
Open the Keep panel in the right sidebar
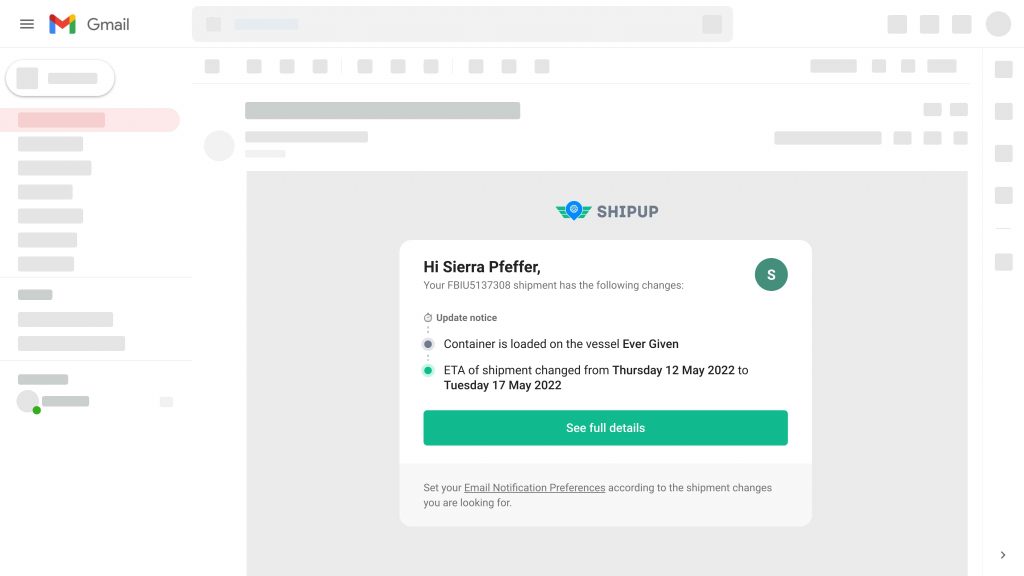tap(1003, 110)
